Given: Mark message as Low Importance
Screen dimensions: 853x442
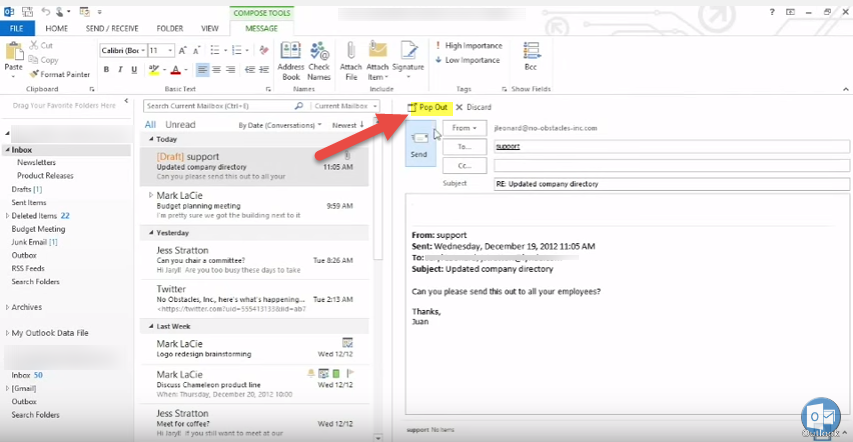Looking at the screenshot, I should (467, 60).
